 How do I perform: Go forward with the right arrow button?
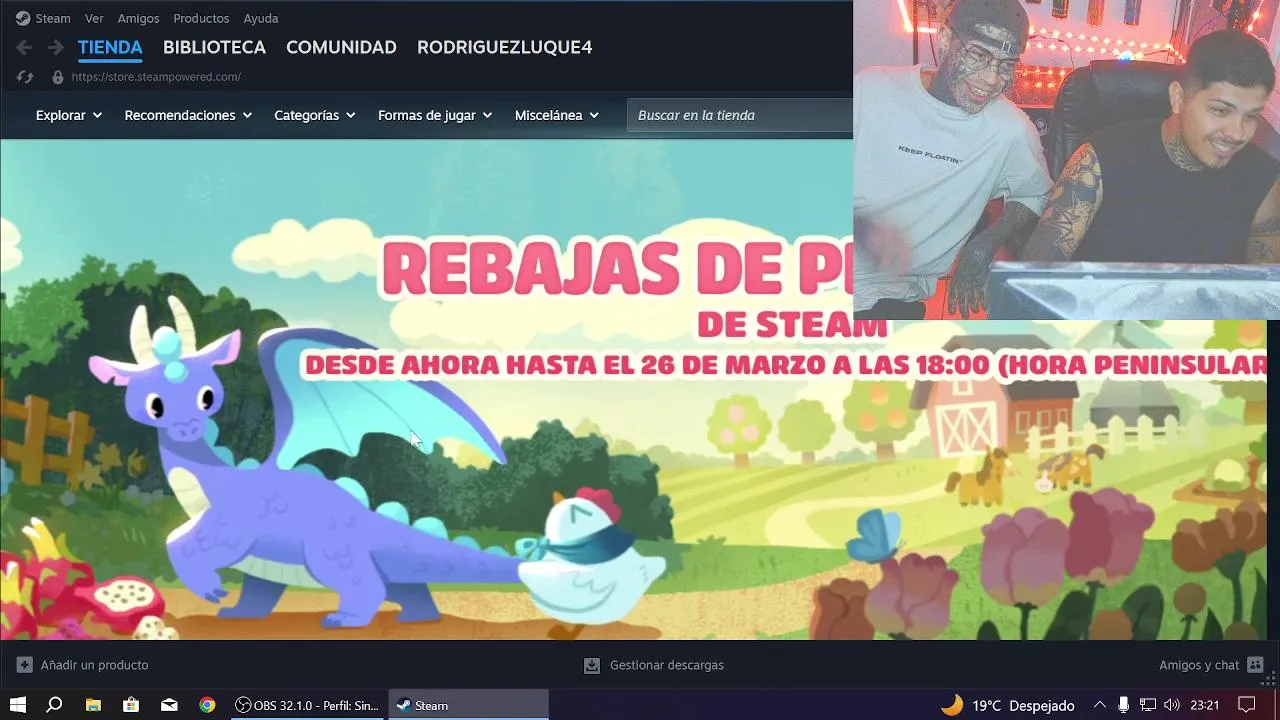click(56, 47)
